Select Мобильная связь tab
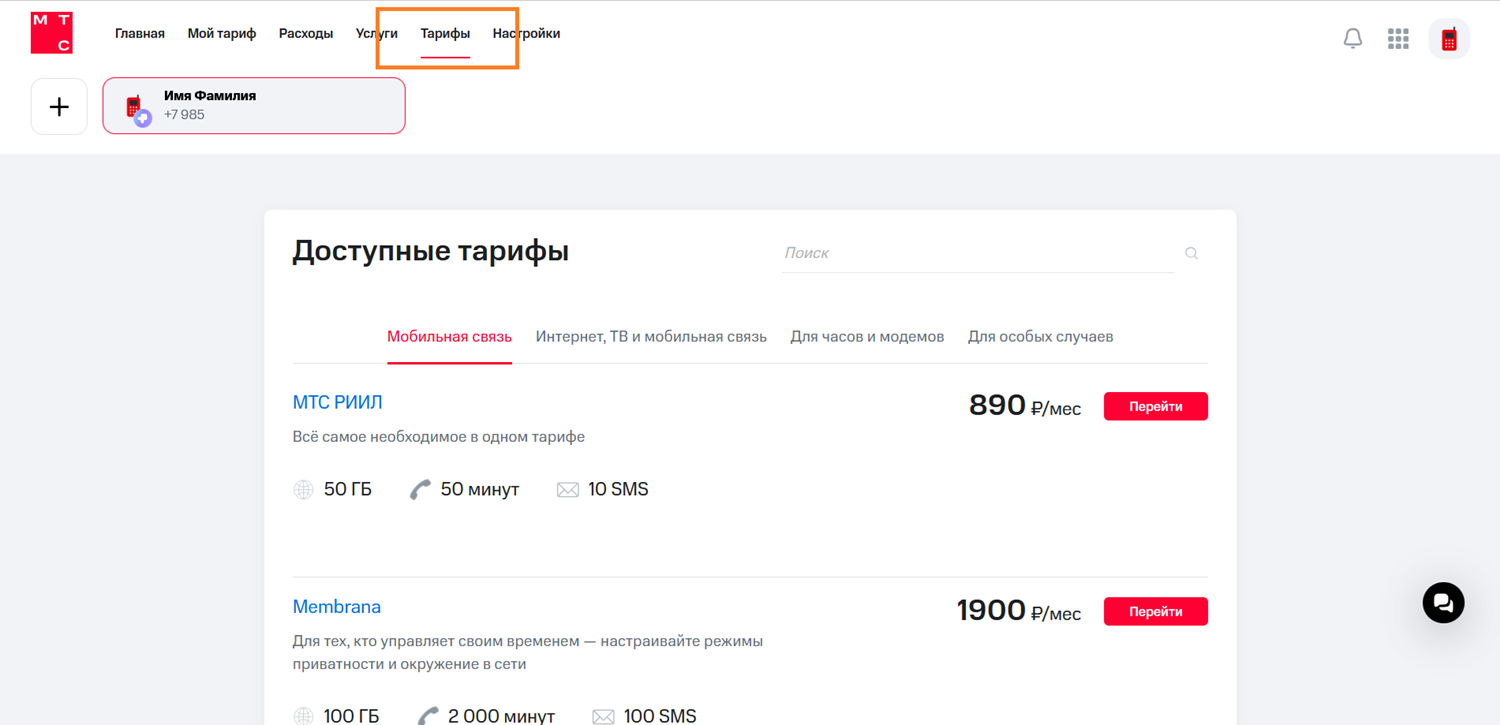The width and height of the screenshot is (1500, 725). (449, 337)
